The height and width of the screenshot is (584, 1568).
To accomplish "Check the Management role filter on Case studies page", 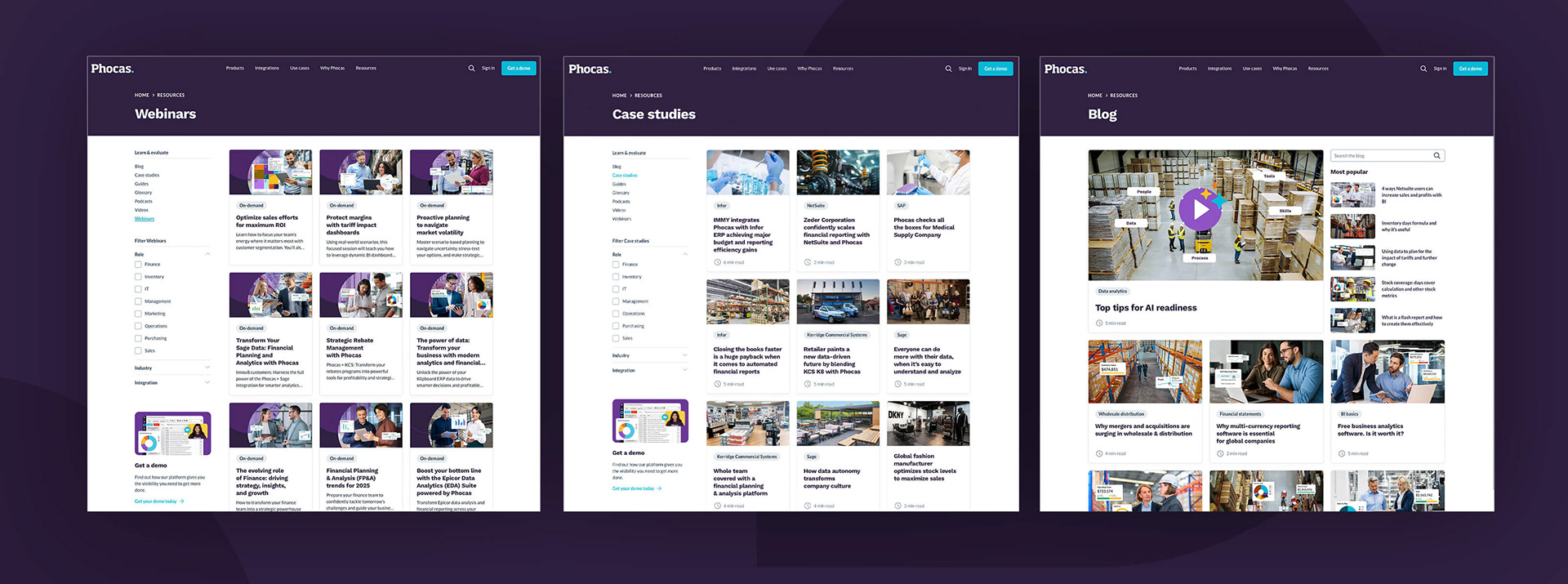I will [x=616, y=301].
